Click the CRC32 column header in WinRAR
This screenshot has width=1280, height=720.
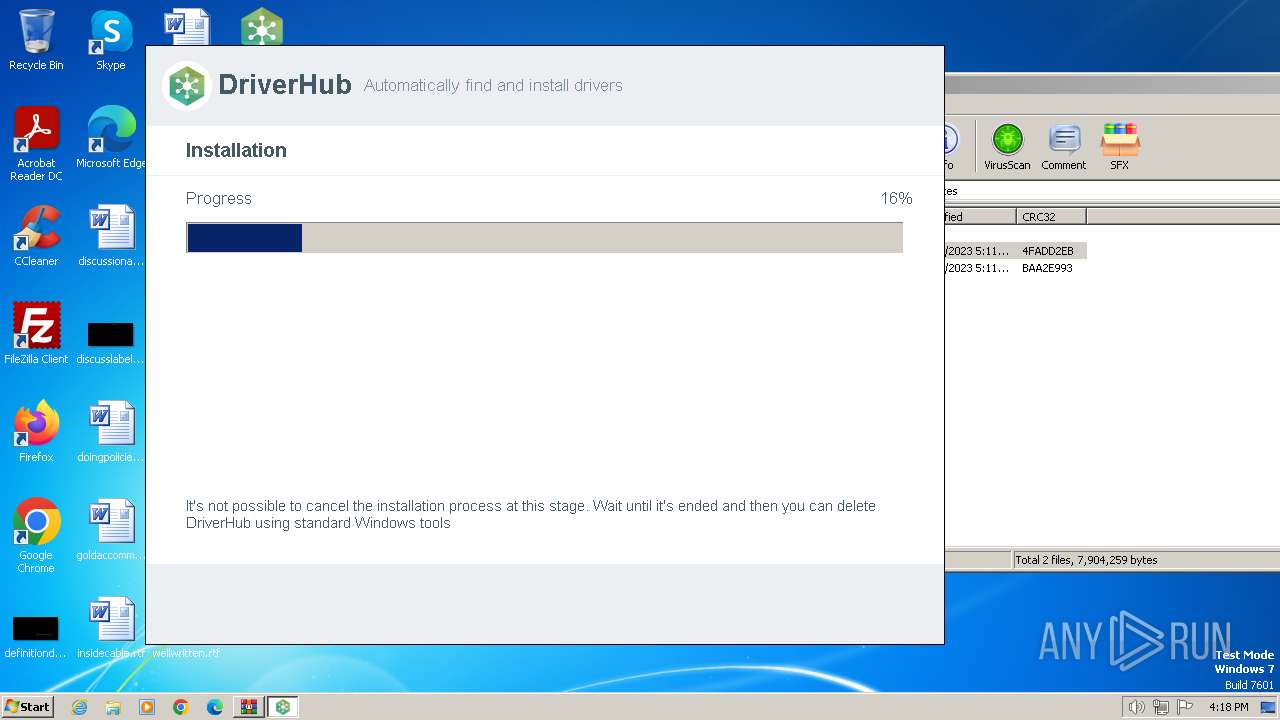pos(1051,216)
